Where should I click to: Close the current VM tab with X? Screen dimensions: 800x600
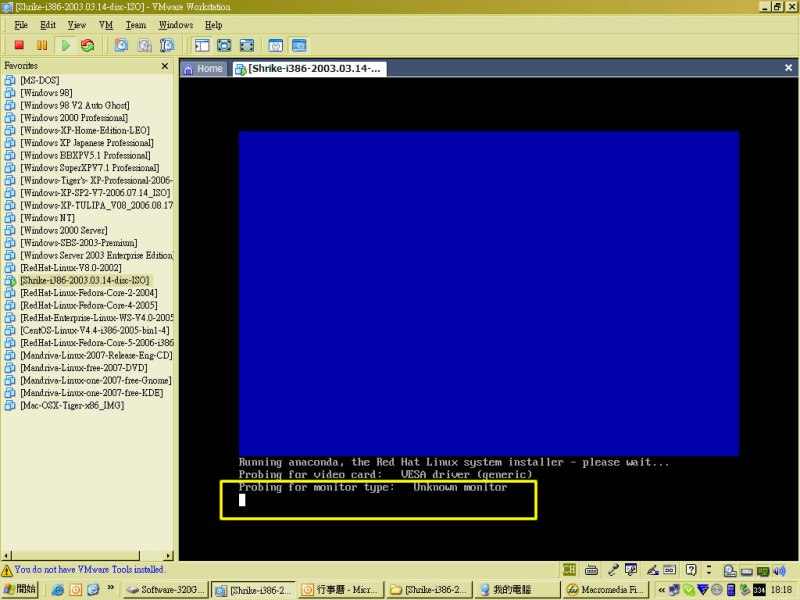point(788,68)
